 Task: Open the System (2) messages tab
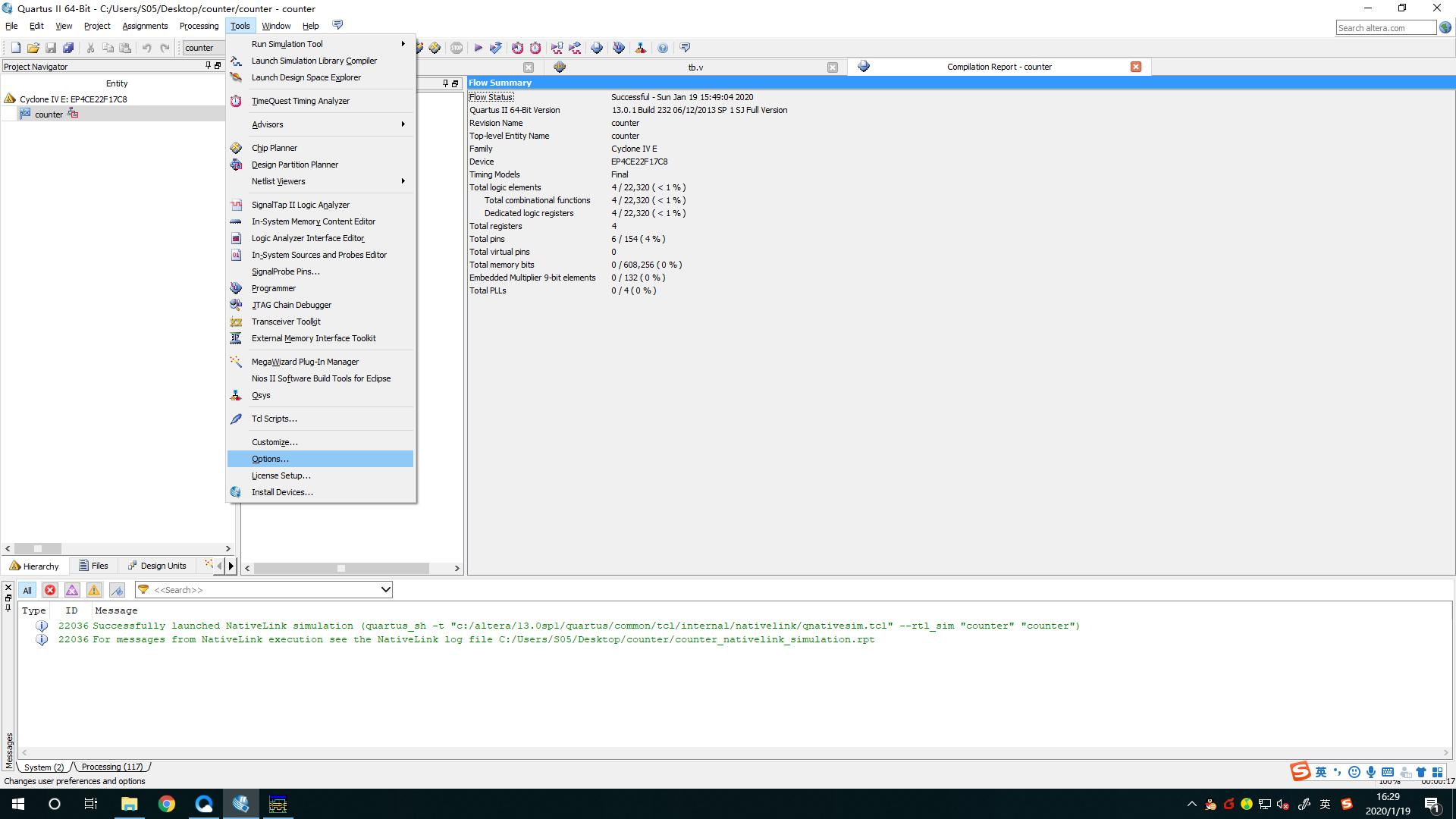[x=44, y=767]
